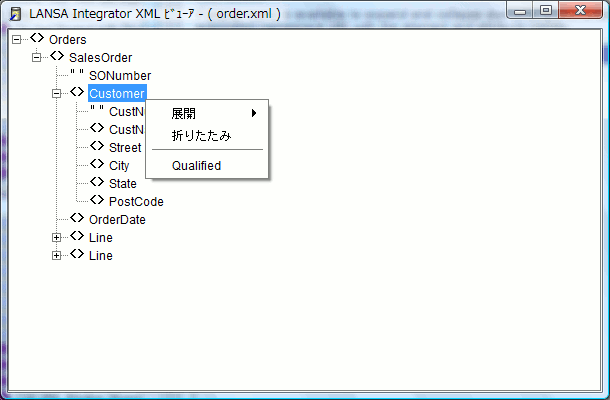This screenshot has height=400, width=610.
Task: Select the State tree item
Action: click(123, 184)
